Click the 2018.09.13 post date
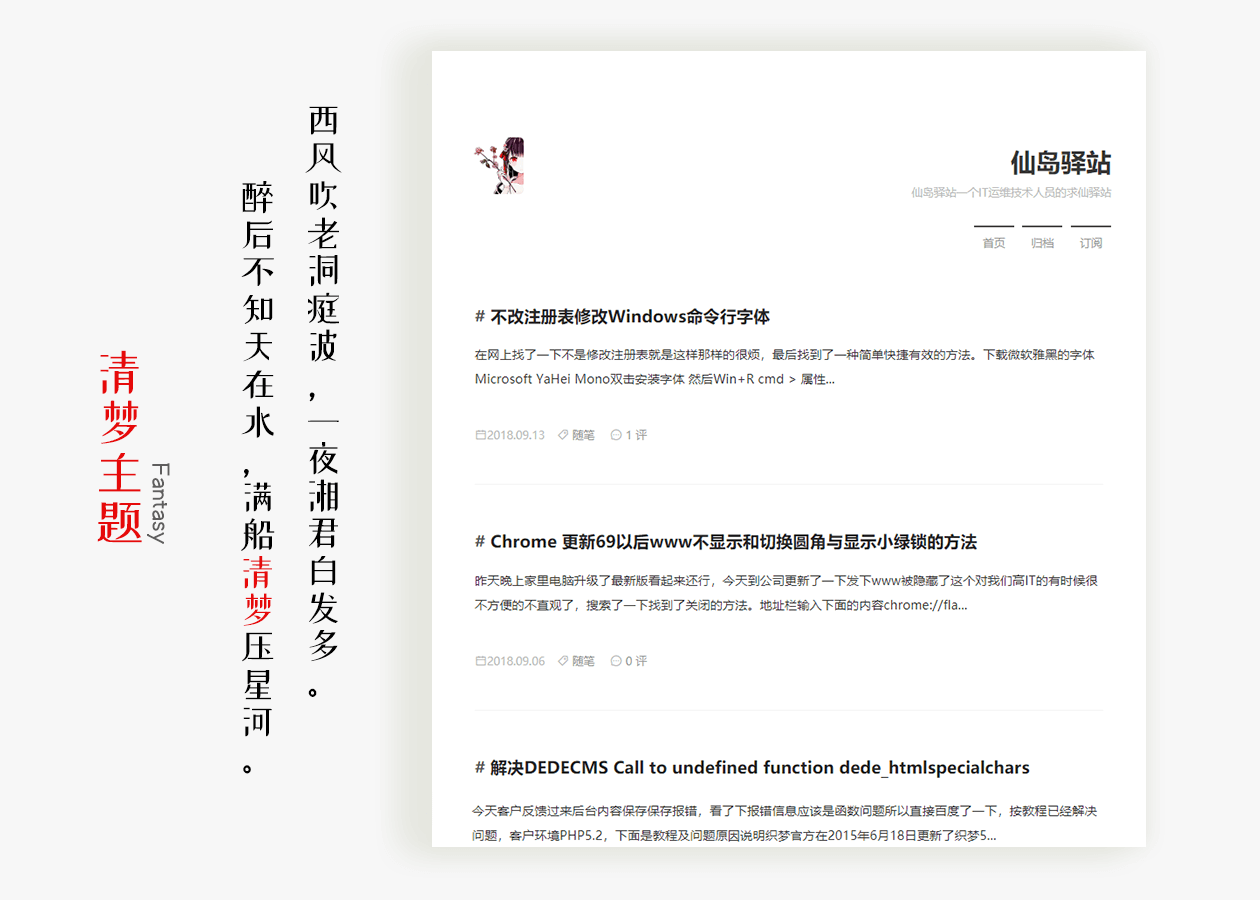 tap(516, 435)
